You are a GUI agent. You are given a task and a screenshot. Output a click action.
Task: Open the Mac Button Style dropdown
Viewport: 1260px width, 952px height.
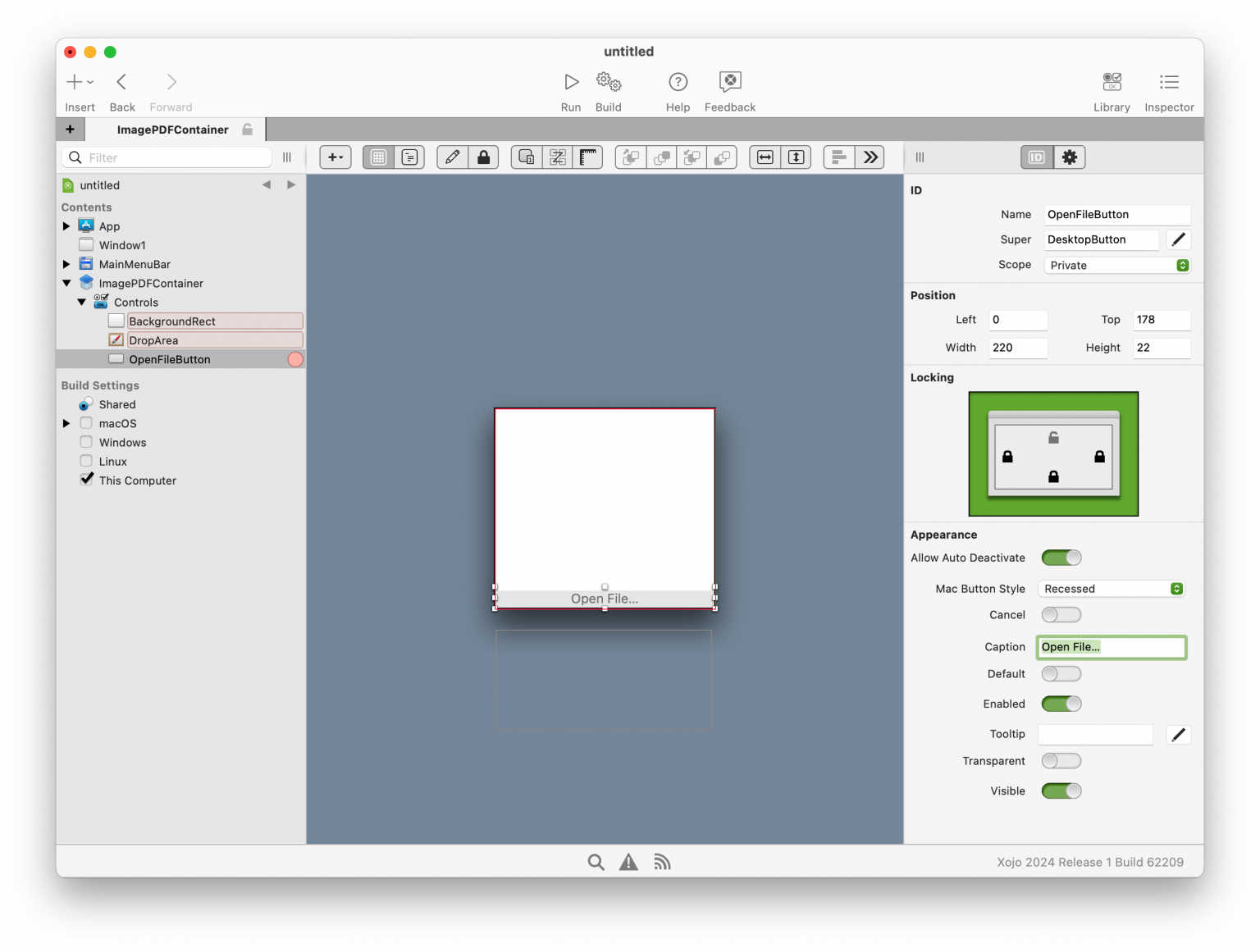tap(1112, 589)
